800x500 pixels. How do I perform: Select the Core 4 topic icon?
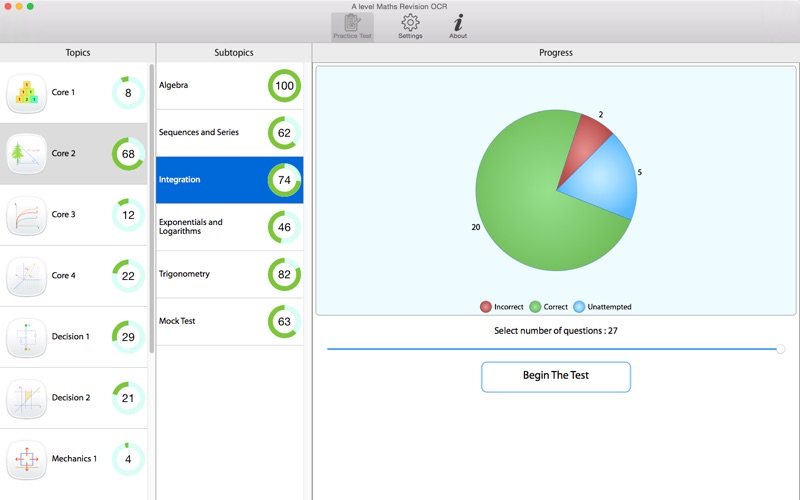tap(27, 277)
